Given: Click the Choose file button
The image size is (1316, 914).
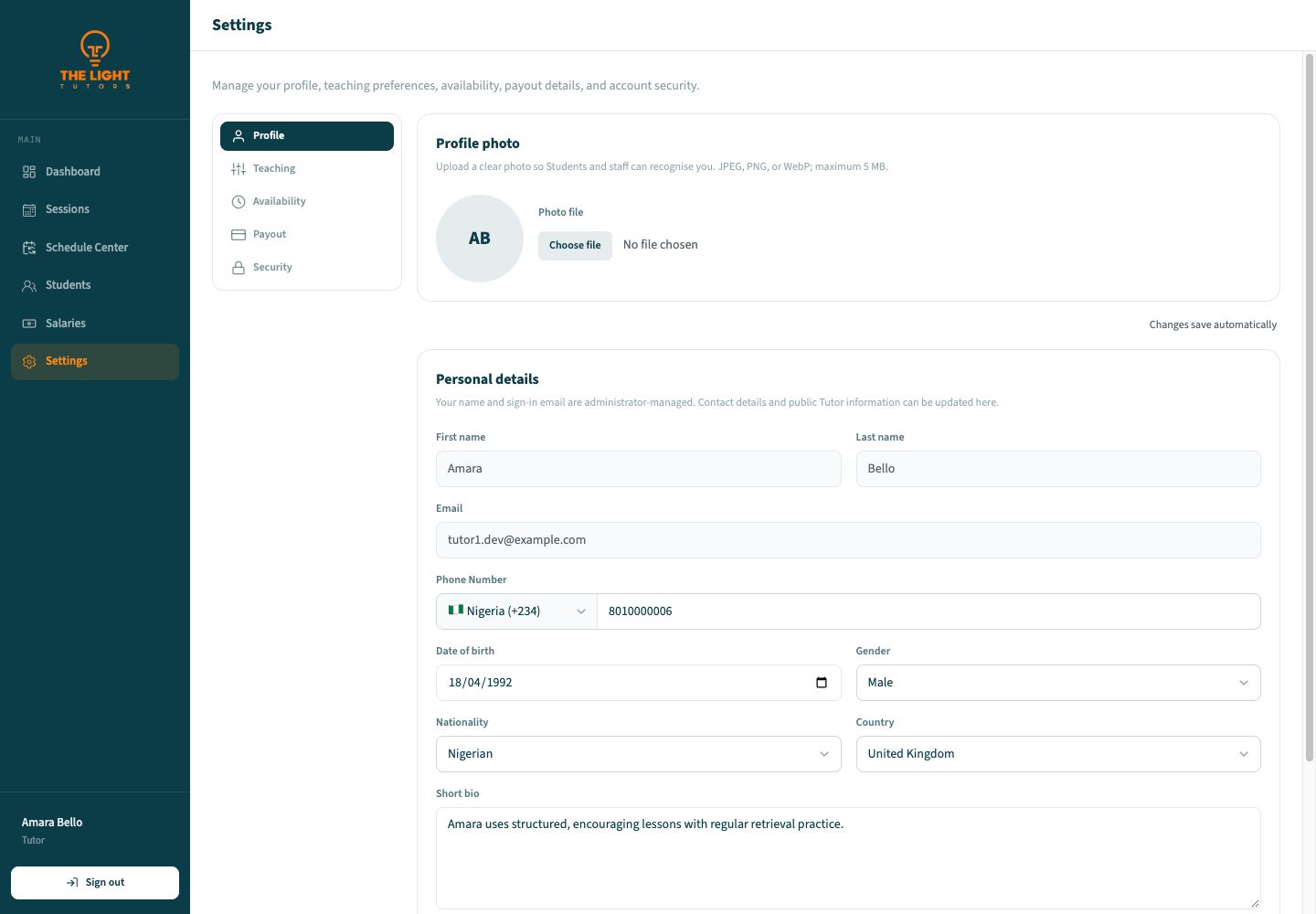Looking at the screenshot, I should [x=575, y=245].
